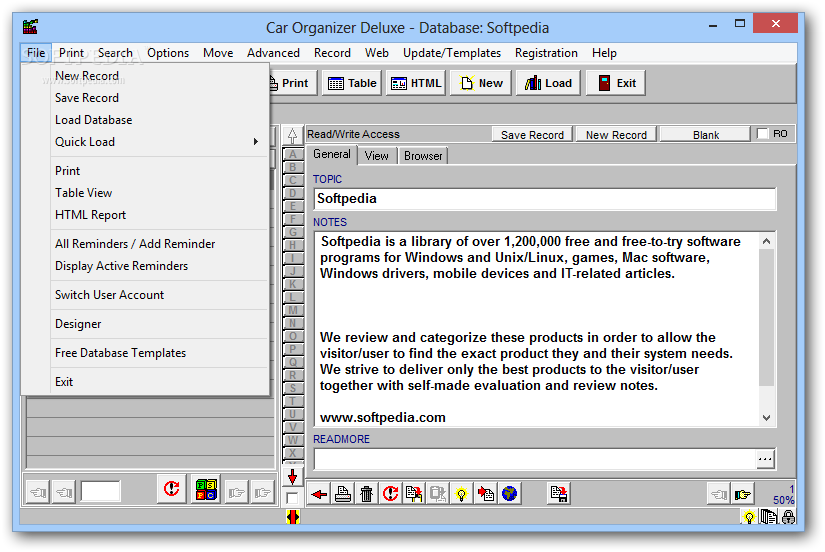The width and height of the screenshot is (825, 552).
Task: Click the Notes scrollbar down arrow
Action: click(767, 418)
